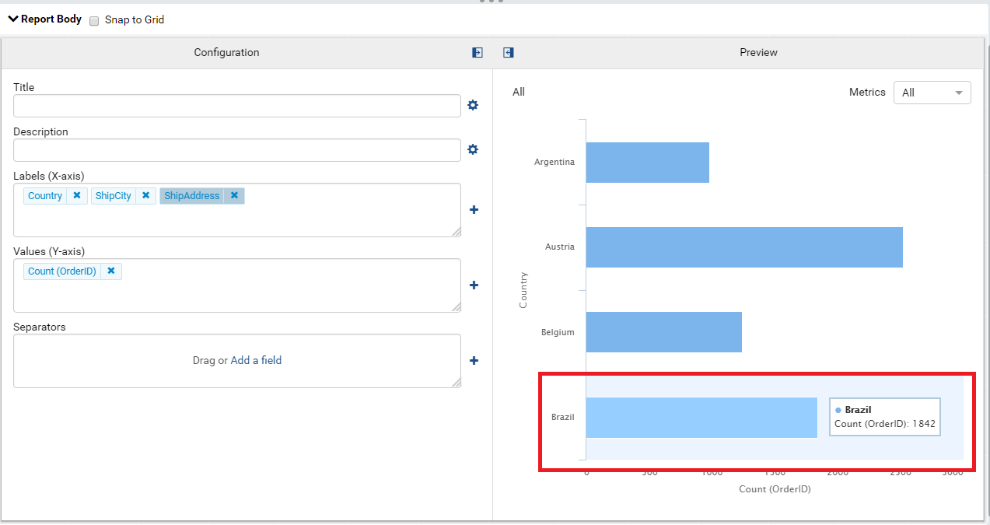Open the Description settings gear
Screen dimensions: 990x525
(472, 150)
